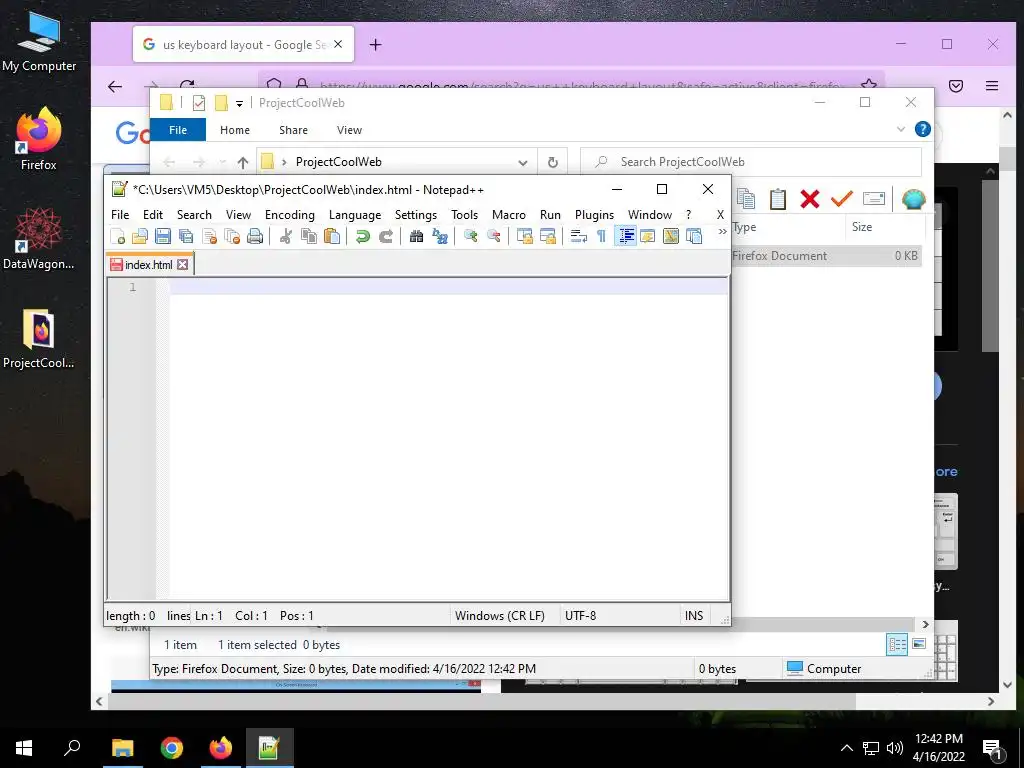Toggle the INS insert mode indicator
Screen dimensions: 1024x768
point(694,616)
